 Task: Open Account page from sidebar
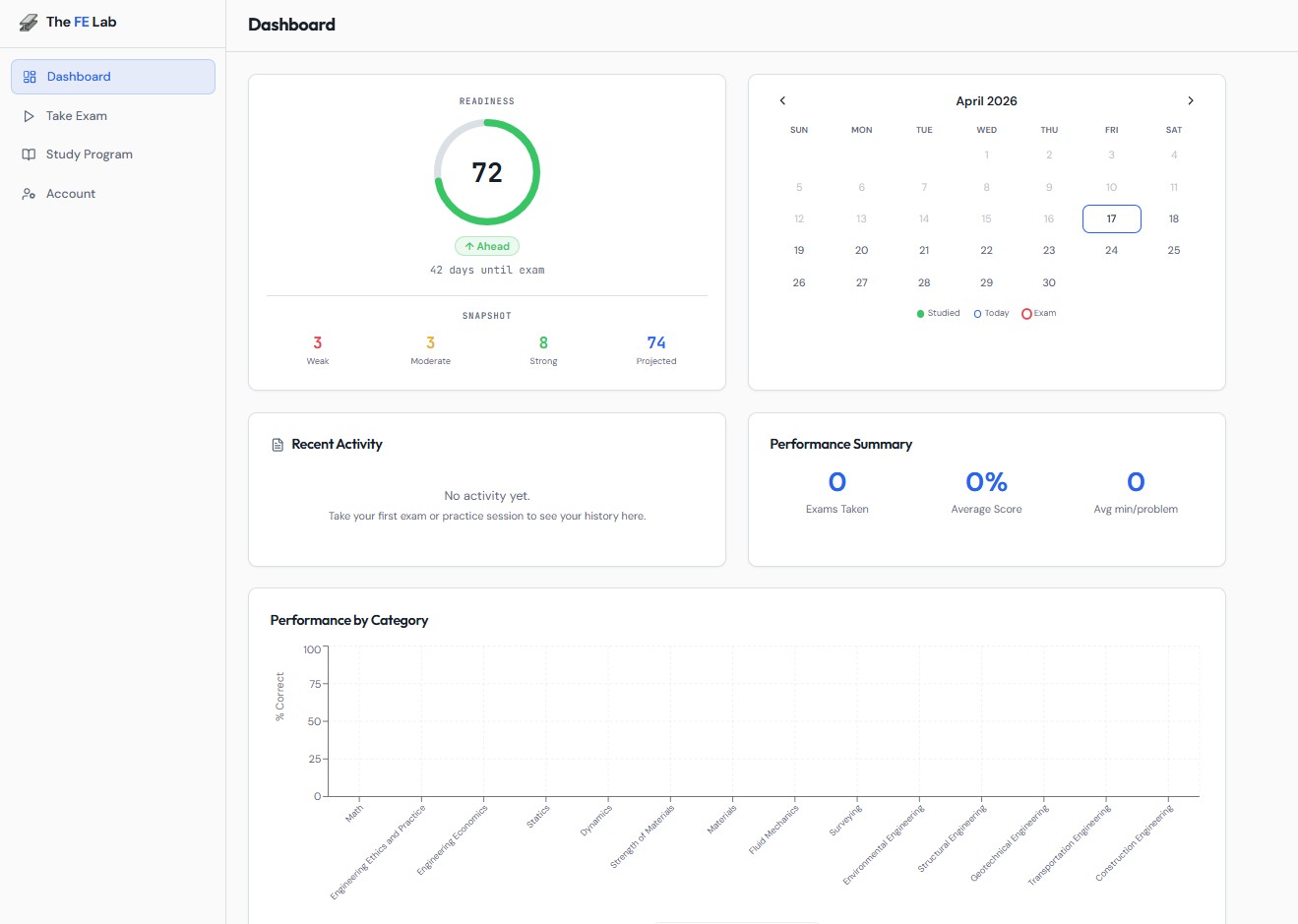point(113,194)
